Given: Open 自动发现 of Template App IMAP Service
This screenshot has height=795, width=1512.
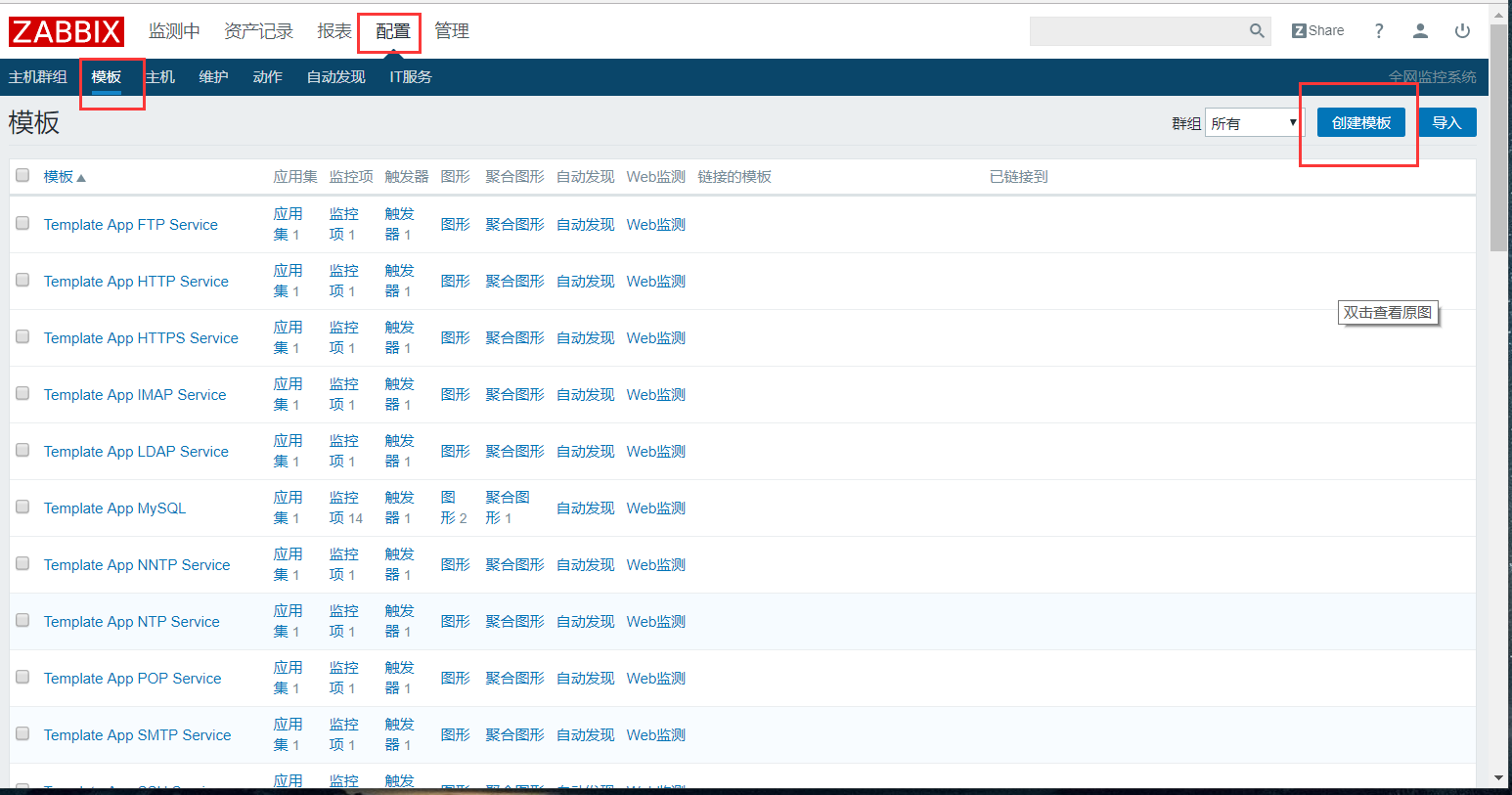Looking at the screenshot, I should coord(585,395).
